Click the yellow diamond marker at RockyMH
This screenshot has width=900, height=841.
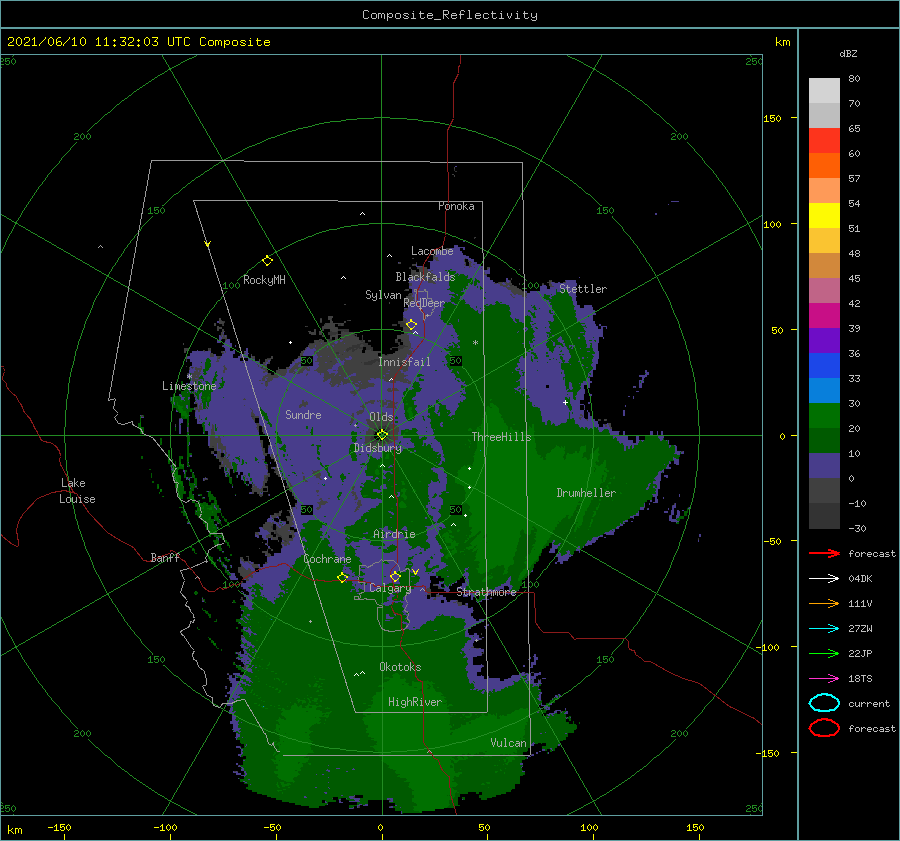(267, 261)
